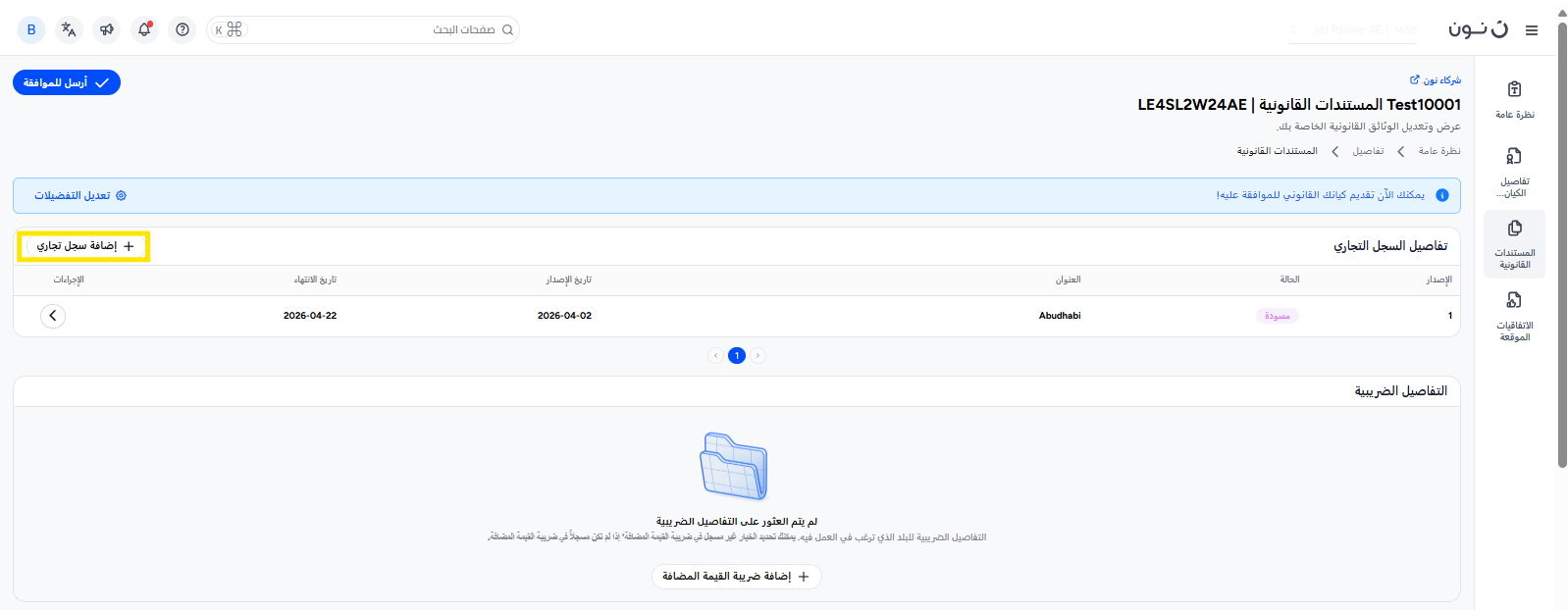Screen dimensions: 1568x610
Task: Click the issue date 2026-04-02
Action: pos(564,316)
